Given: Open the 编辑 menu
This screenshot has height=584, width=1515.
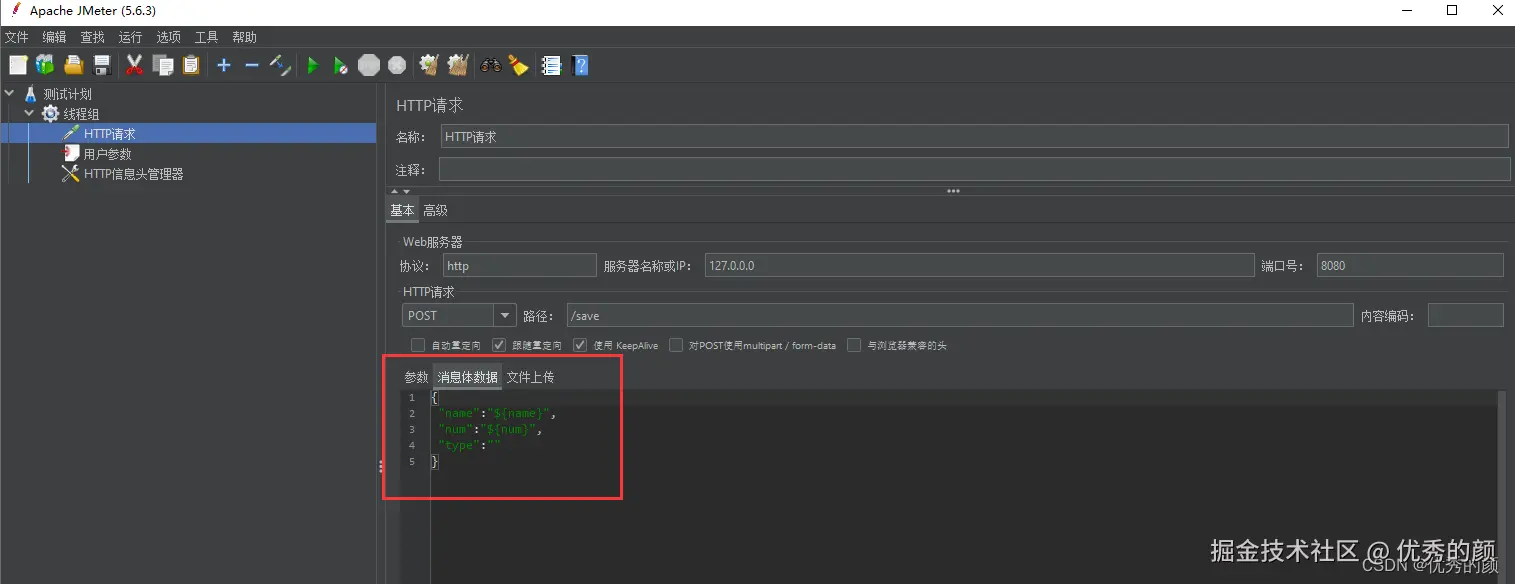Looking at the screenshot, I should click(54, 37).
